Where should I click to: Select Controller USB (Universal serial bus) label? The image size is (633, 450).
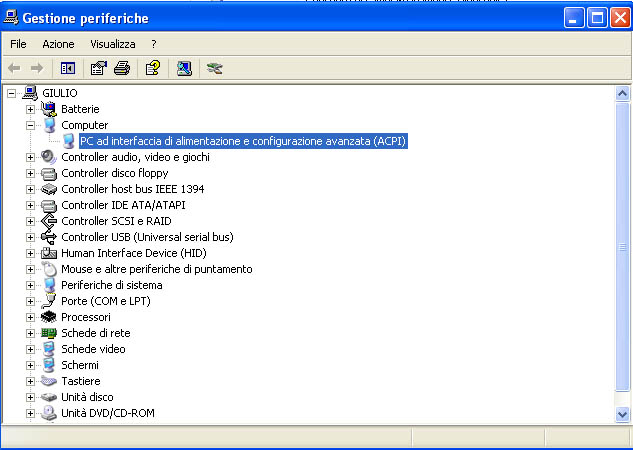[x=147, y=237]
